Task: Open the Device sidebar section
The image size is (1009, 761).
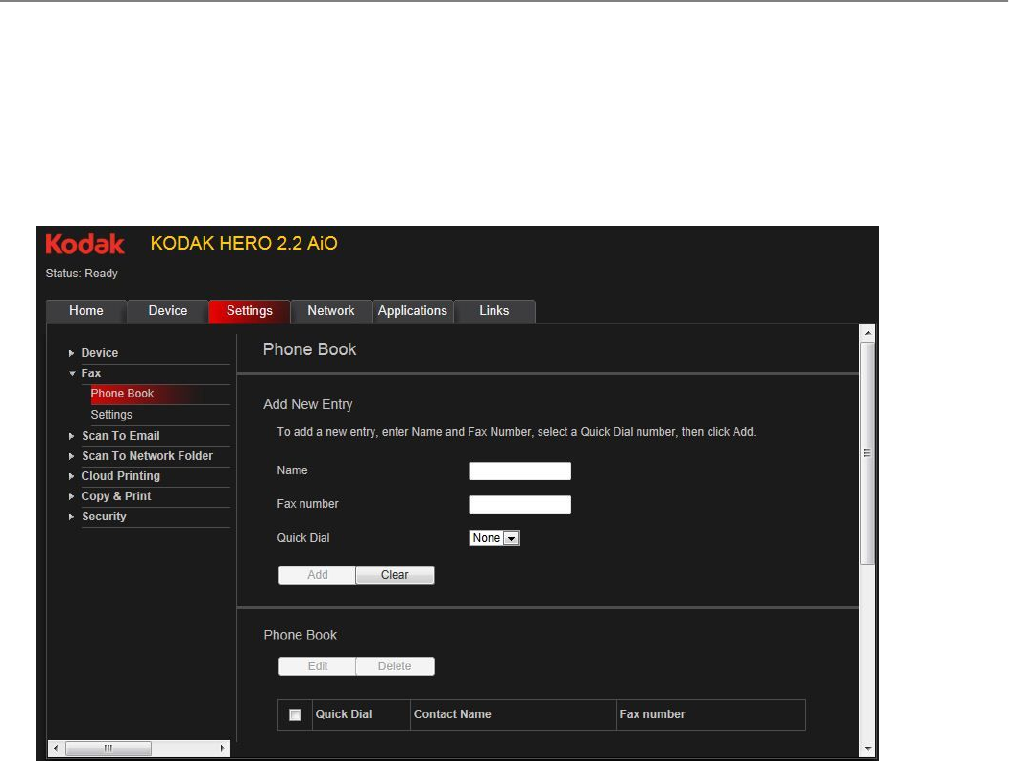Action: (100, 353)
